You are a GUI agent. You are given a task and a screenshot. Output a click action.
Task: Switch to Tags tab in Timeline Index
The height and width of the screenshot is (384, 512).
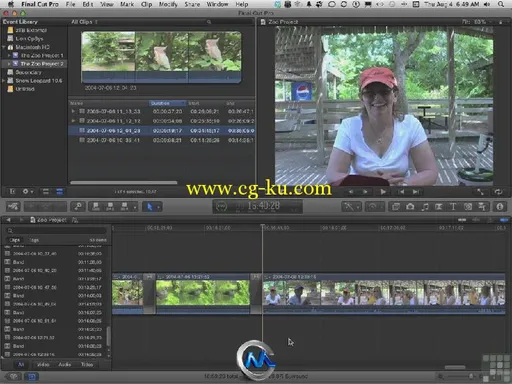[34, 240]
